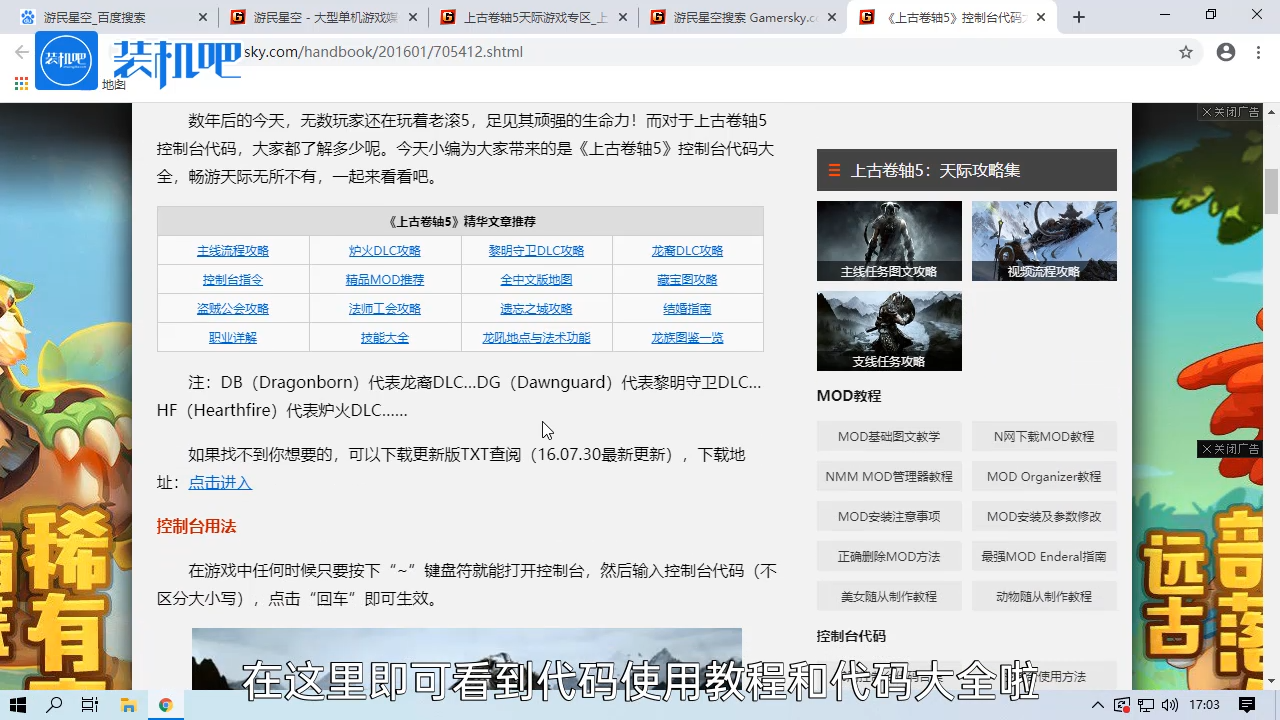Viewport: 1280px width, 720px height.
Task: Click the Windows Start button
Action: (18, 705)
